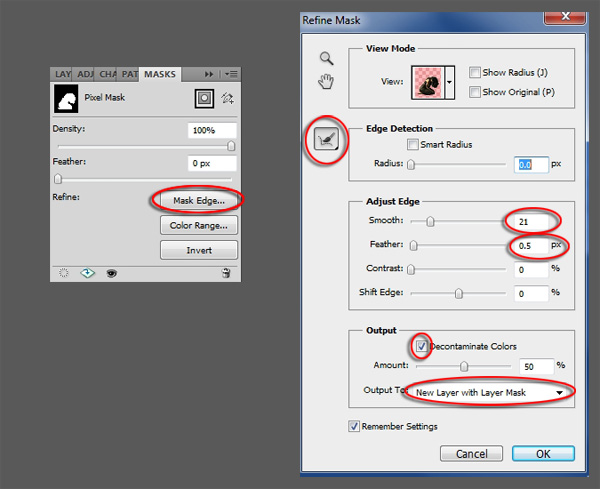This screenshot has height=489, width=600.
Task: Switch to the Masks tab
Action: pos(159,74)
